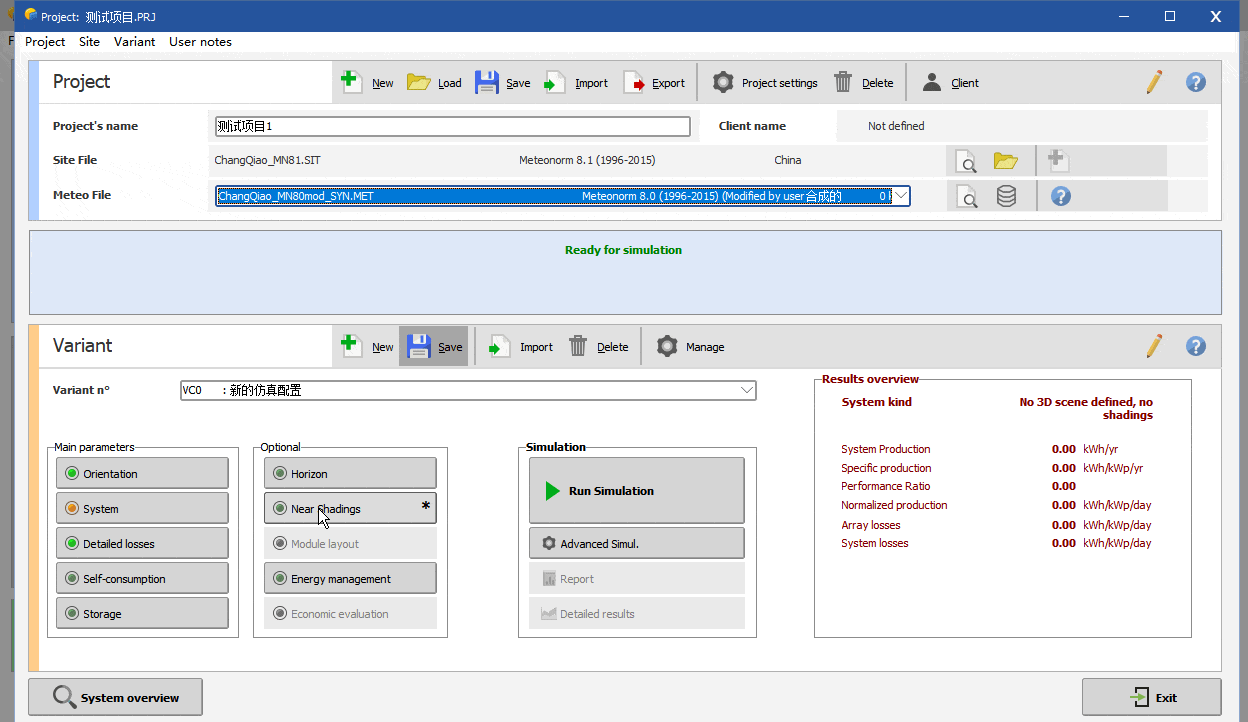The height and width of the screenshot is (722, 1248).
Task: Click the Array losses label
Action: tap(871, 525)
